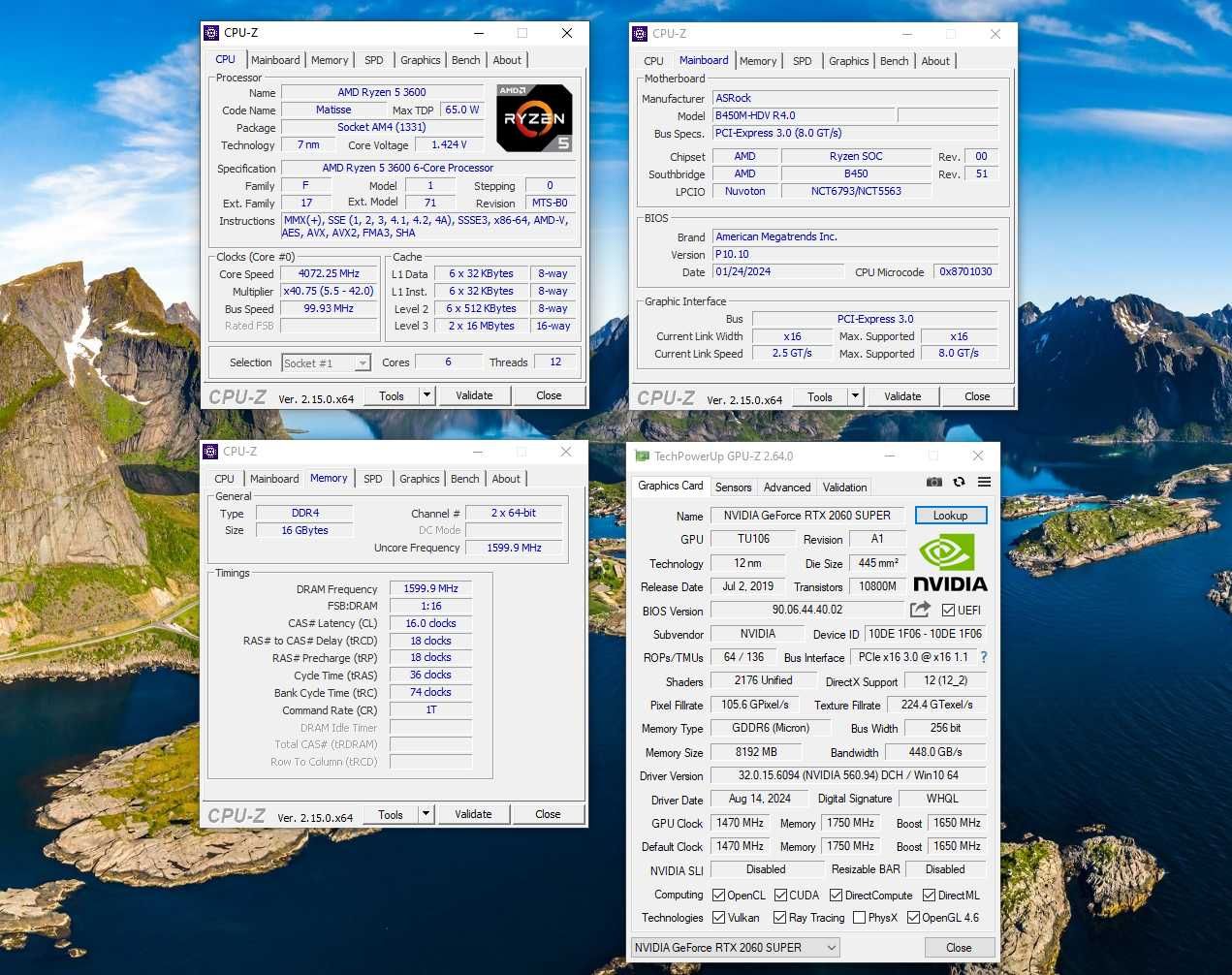Screen dimensions: 1232x975
Task: Click GPU-Z app icon in title bar
Action: point(642,456)
